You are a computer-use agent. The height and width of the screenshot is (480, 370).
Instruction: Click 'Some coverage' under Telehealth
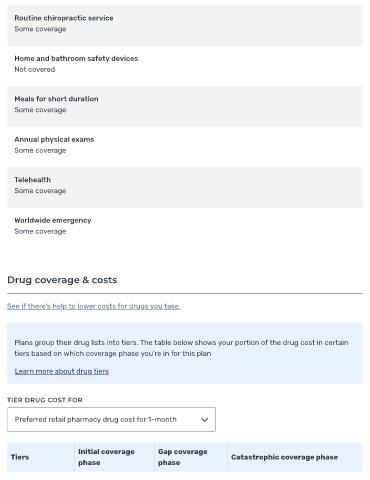click(40, 191)
